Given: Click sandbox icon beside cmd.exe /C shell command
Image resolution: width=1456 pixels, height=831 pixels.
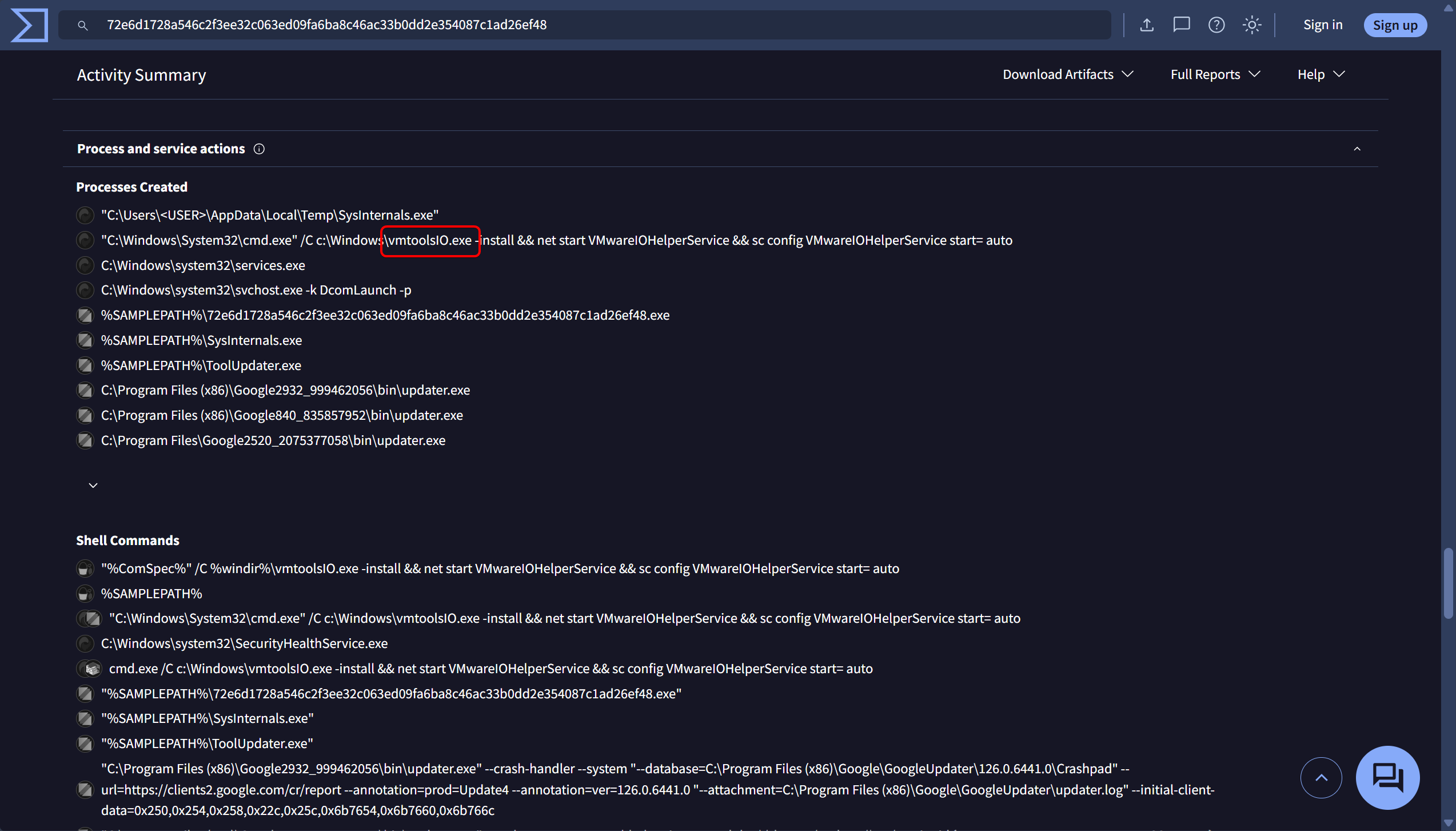Looking at the screenshot, I should pos(89,669).
